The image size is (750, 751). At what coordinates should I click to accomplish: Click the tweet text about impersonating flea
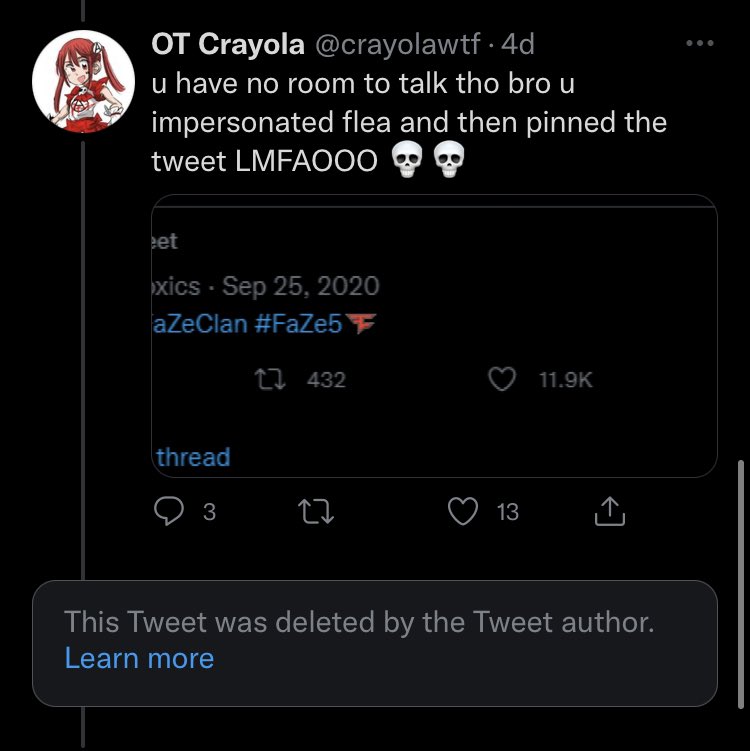(x=408, y=122)
